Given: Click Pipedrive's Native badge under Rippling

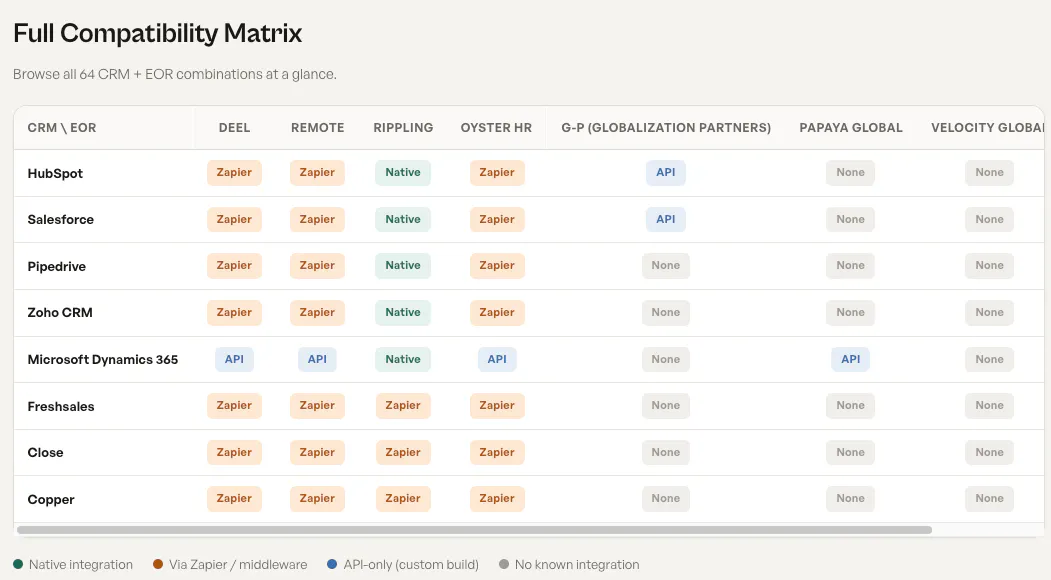Looking at the screenshot, I should [403, 266].
